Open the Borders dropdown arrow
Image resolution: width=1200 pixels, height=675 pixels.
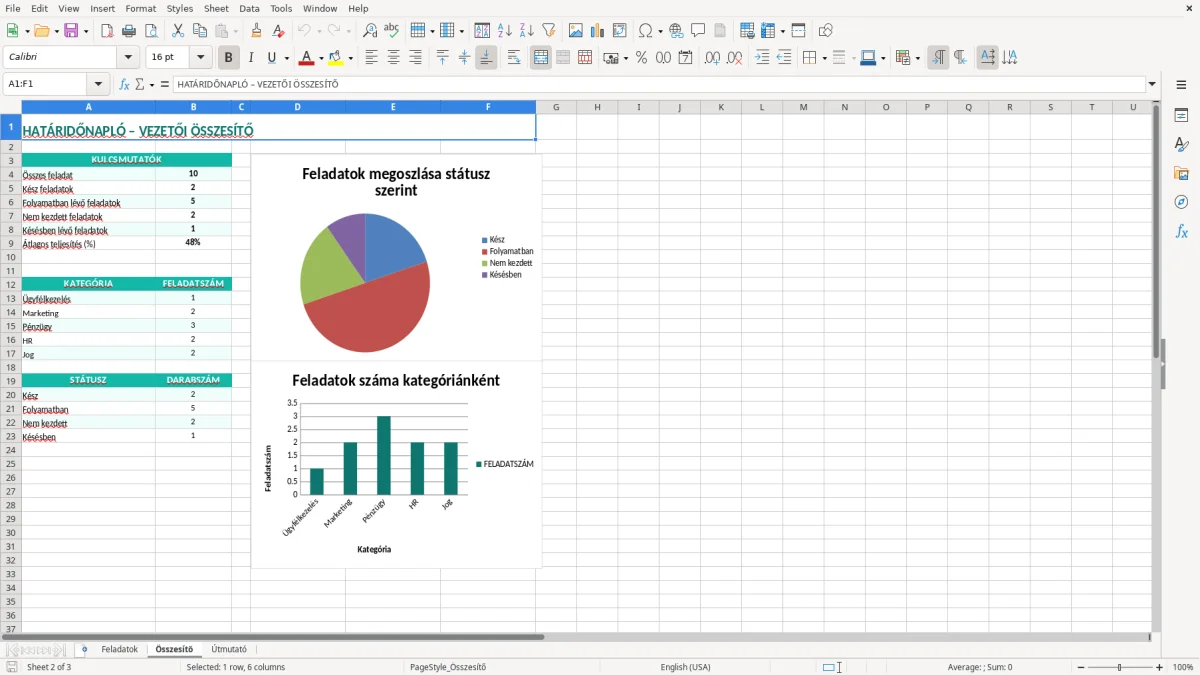click(824, 58)
